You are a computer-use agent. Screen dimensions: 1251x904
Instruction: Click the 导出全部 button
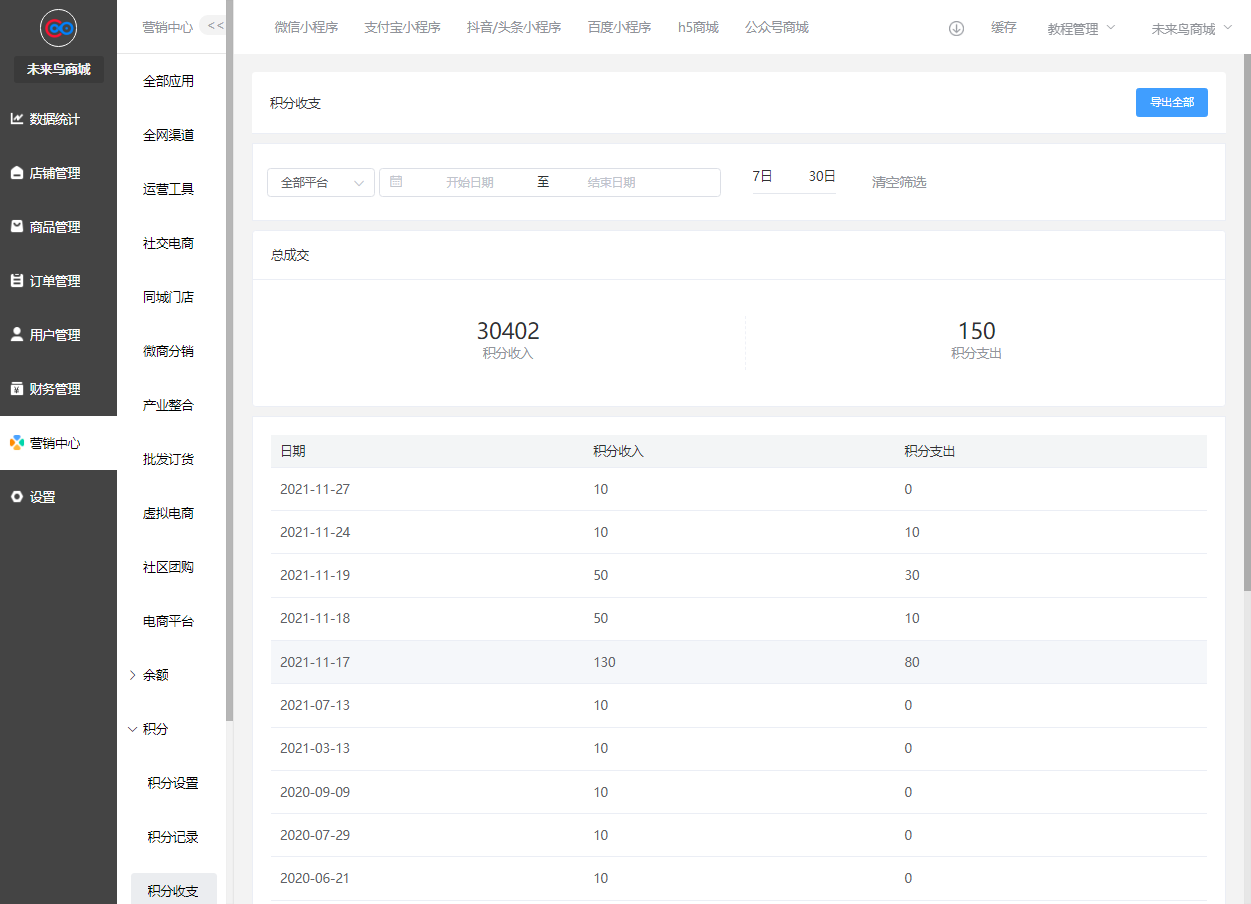pyautogui.click(x=1171, y=102)
